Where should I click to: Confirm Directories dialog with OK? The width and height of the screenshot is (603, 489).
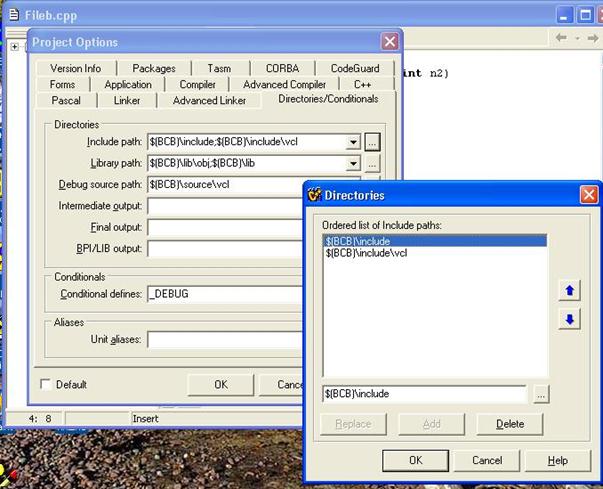point(415,461)
